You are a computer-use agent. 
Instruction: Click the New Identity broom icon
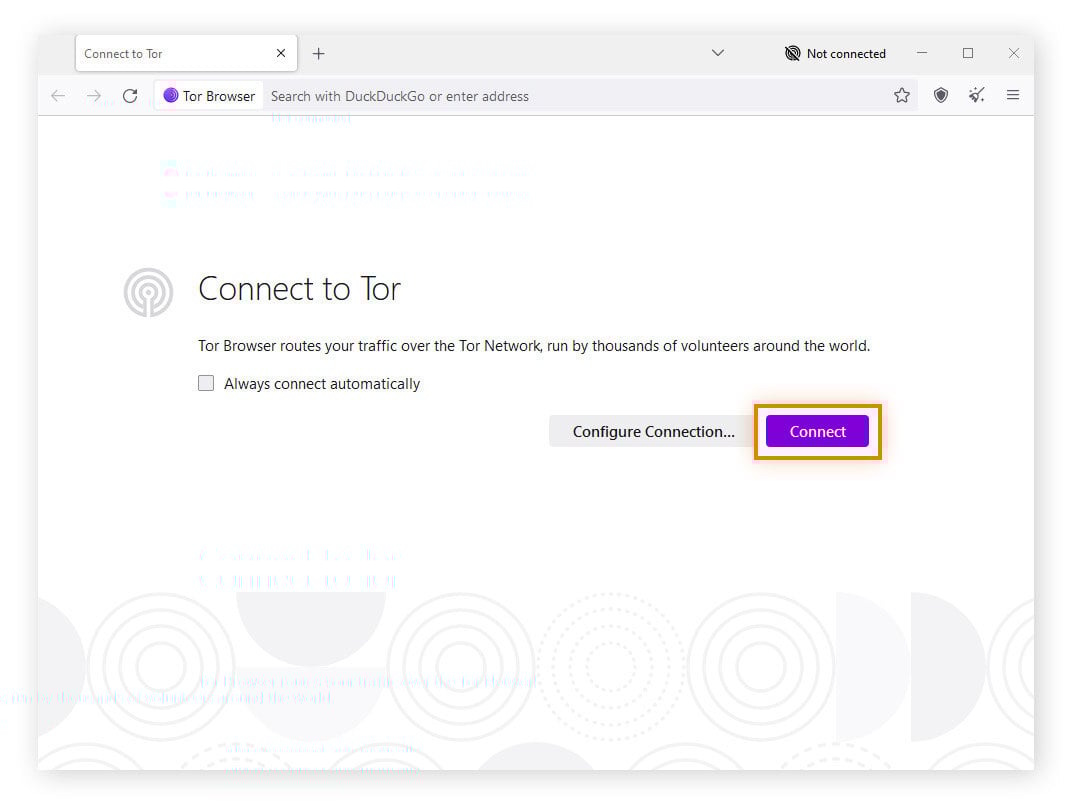(x=976, y=94)
